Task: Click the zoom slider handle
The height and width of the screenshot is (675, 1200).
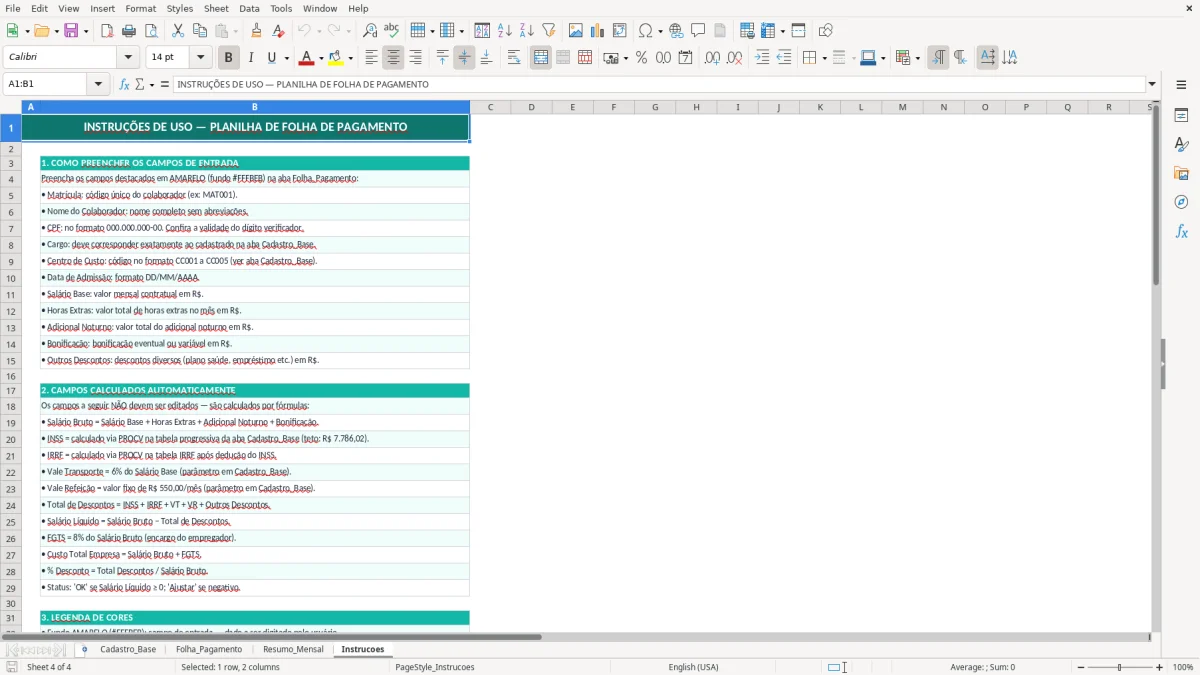Action: (x=1119, y=667)
